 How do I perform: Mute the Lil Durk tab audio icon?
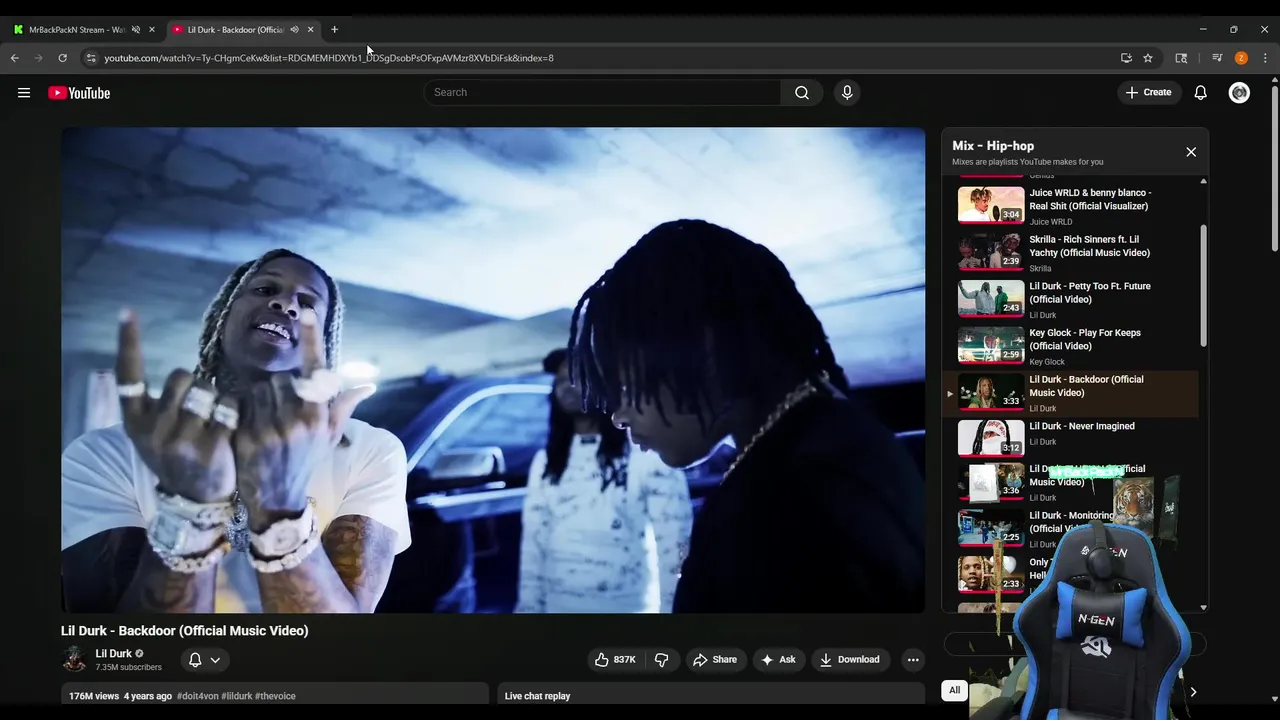pos(294,29)
